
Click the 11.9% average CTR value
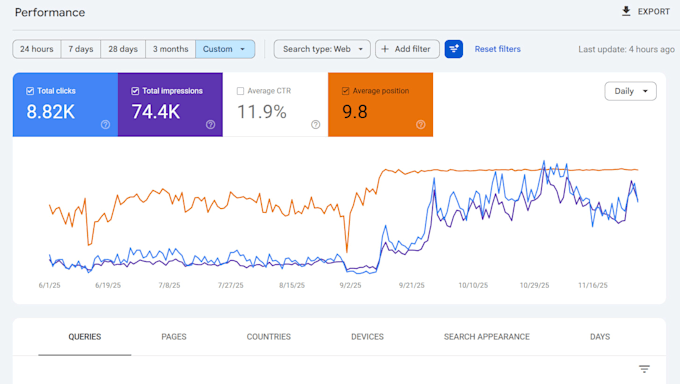[x=262, y=112]
